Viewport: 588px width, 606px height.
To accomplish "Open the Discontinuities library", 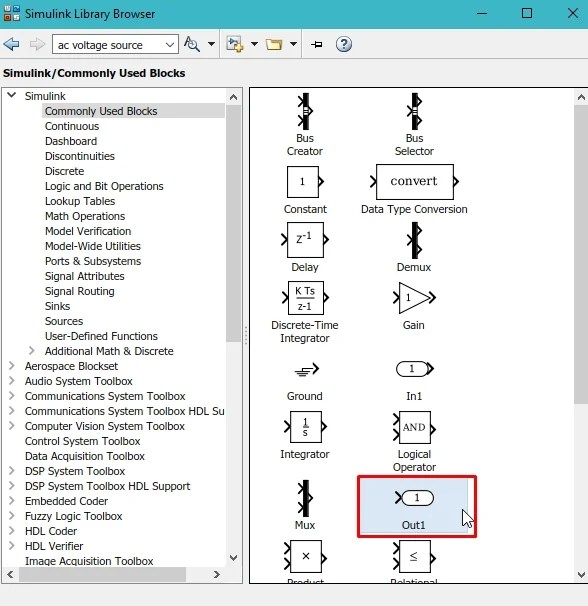I will 80,156.
